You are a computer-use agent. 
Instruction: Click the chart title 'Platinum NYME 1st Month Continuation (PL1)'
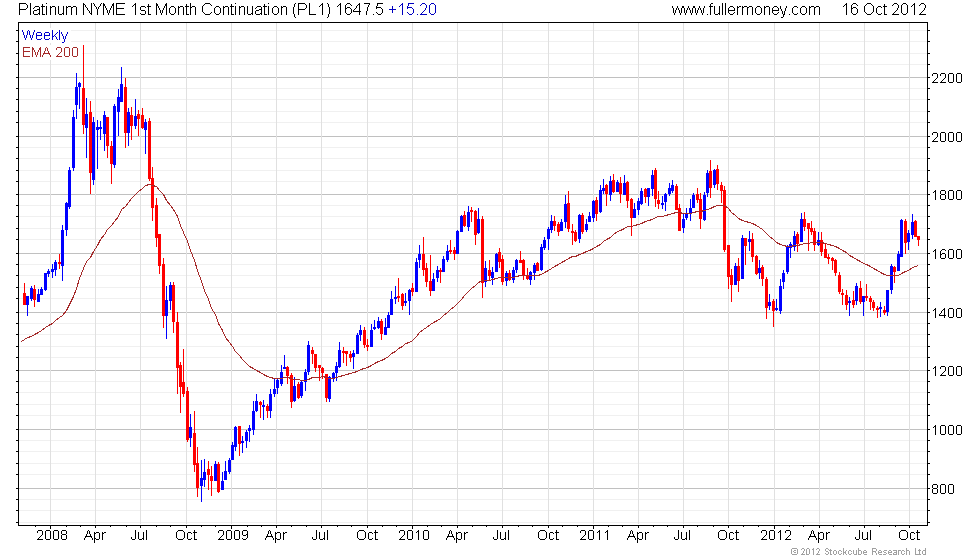(175, 10)
